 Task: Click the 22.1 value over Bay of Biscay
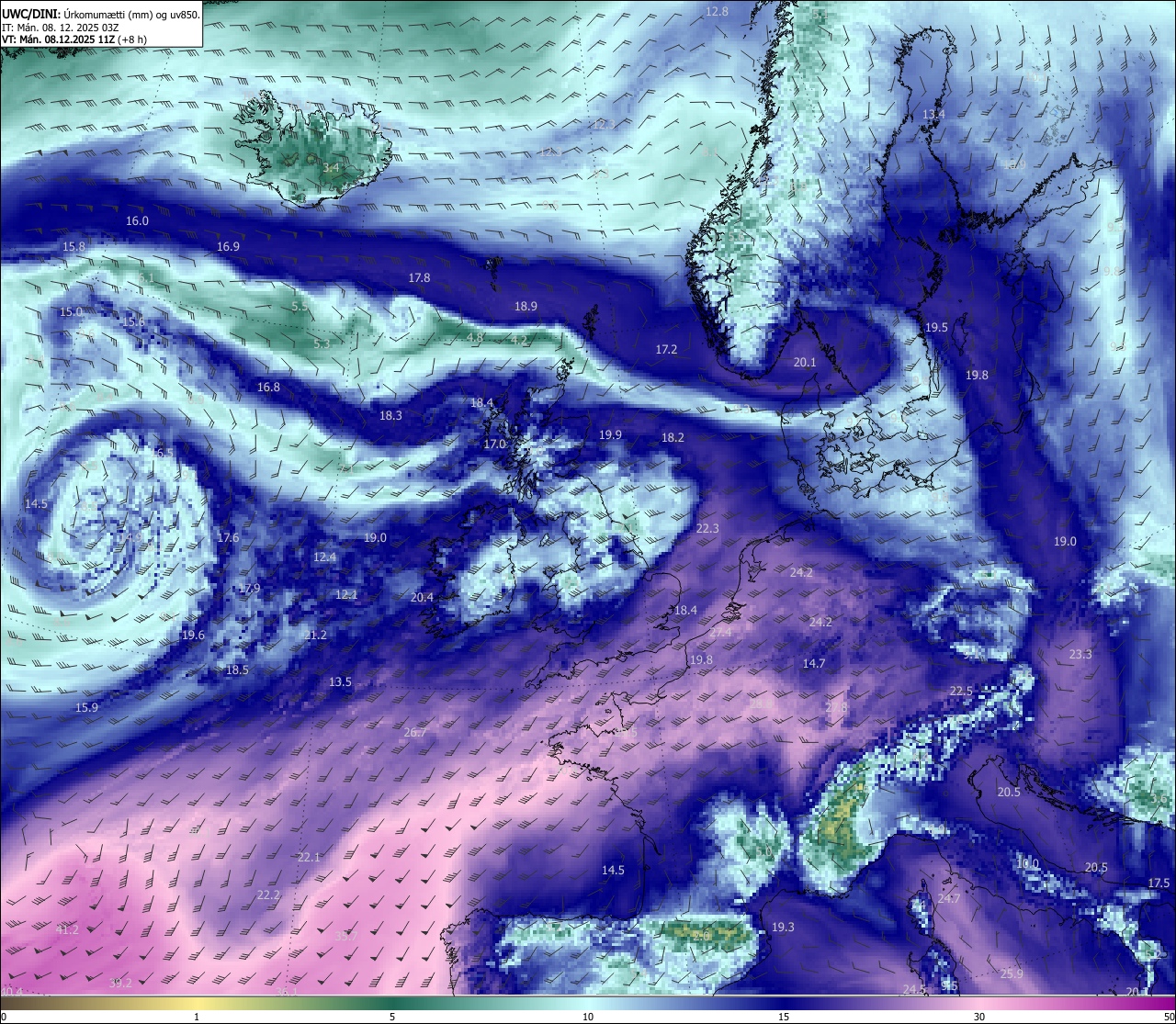tap(309, 857)
